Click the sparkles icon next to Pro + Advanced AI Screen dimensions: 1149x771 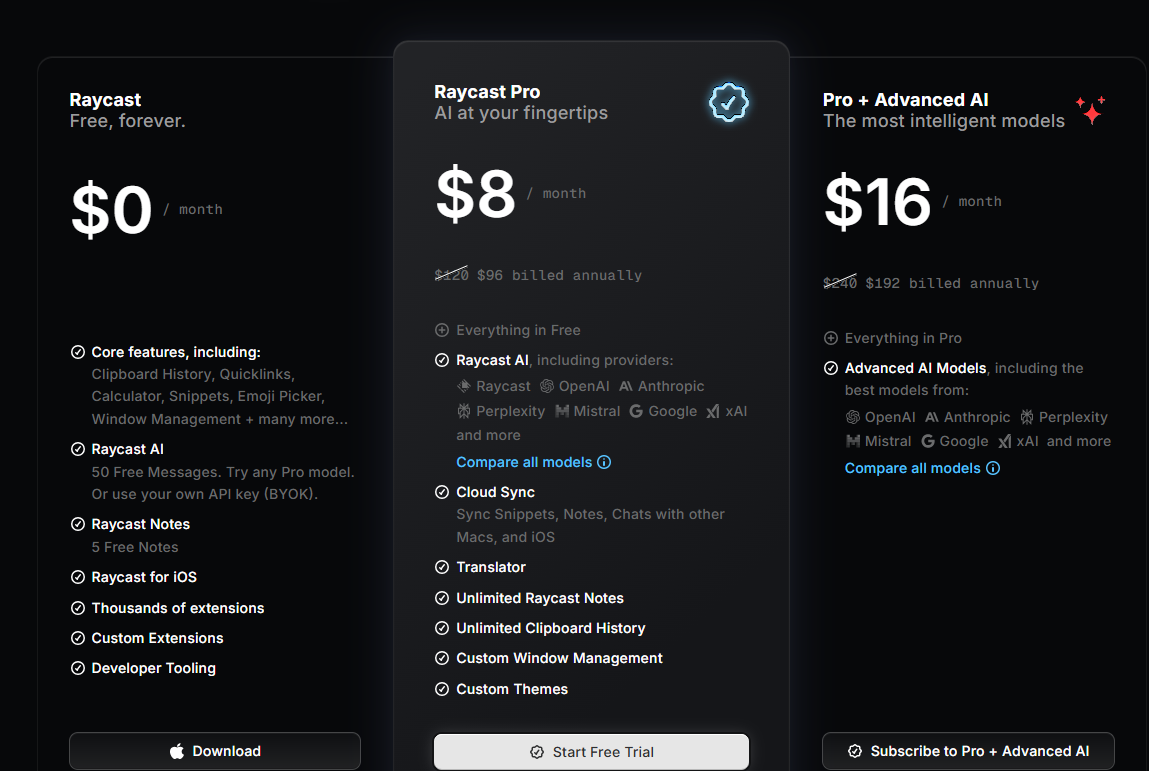pyautogui.click(x=1090, y=110)
